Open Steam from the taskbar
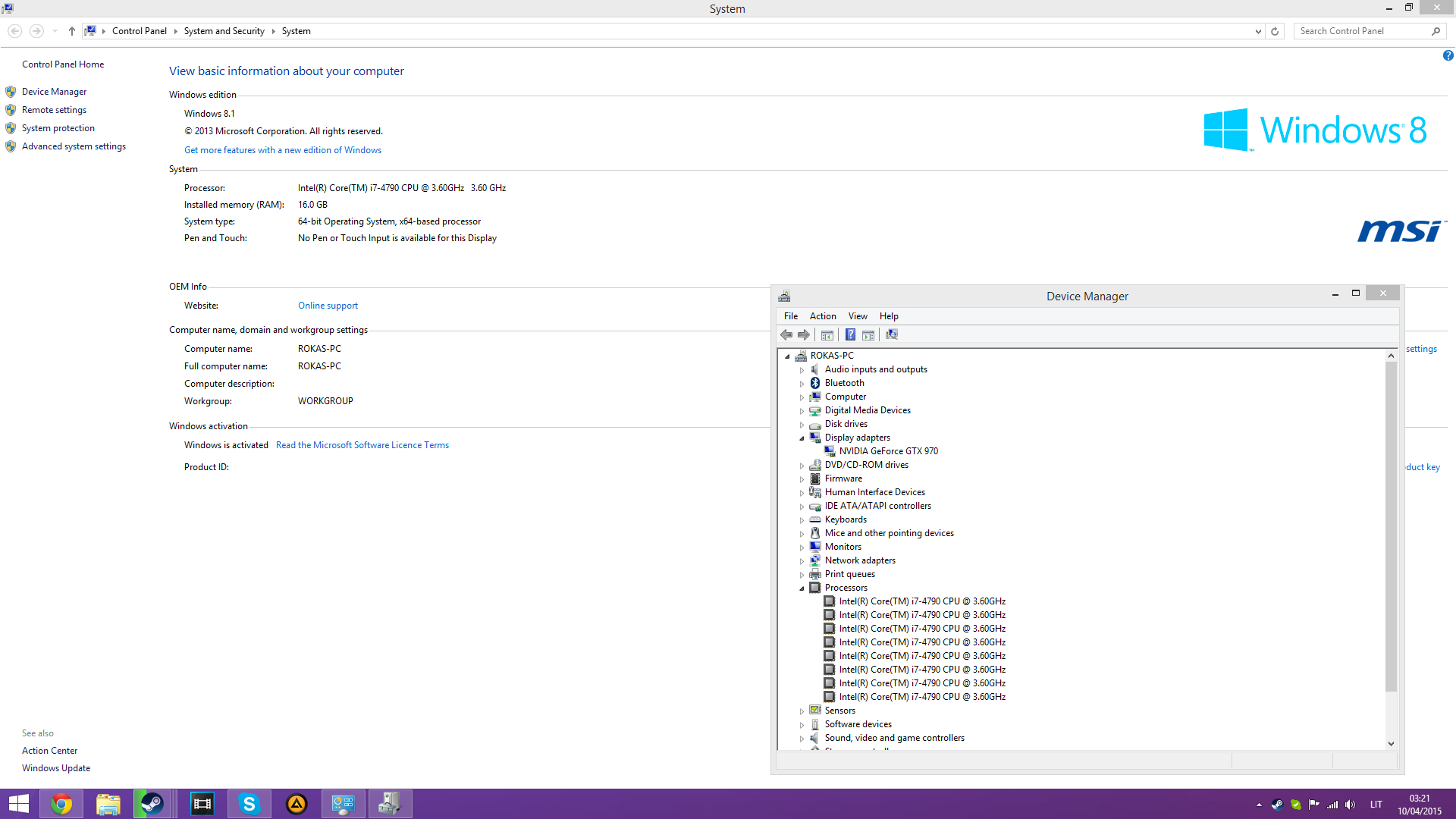This screenshot has width=1456, height=819. 152,804
